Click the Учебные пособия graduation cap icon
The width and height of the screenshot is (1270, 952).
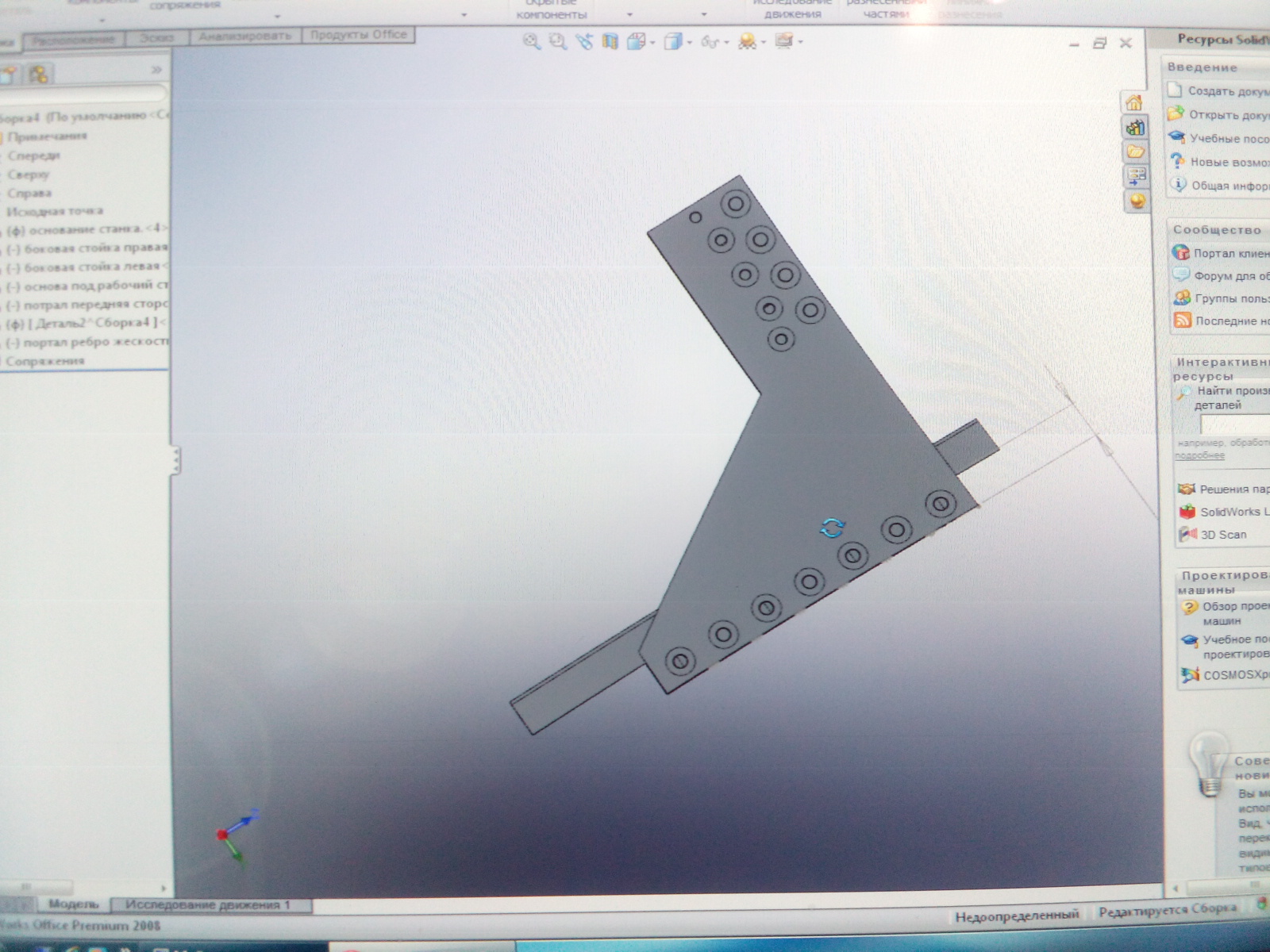(x=1177, y=137)
